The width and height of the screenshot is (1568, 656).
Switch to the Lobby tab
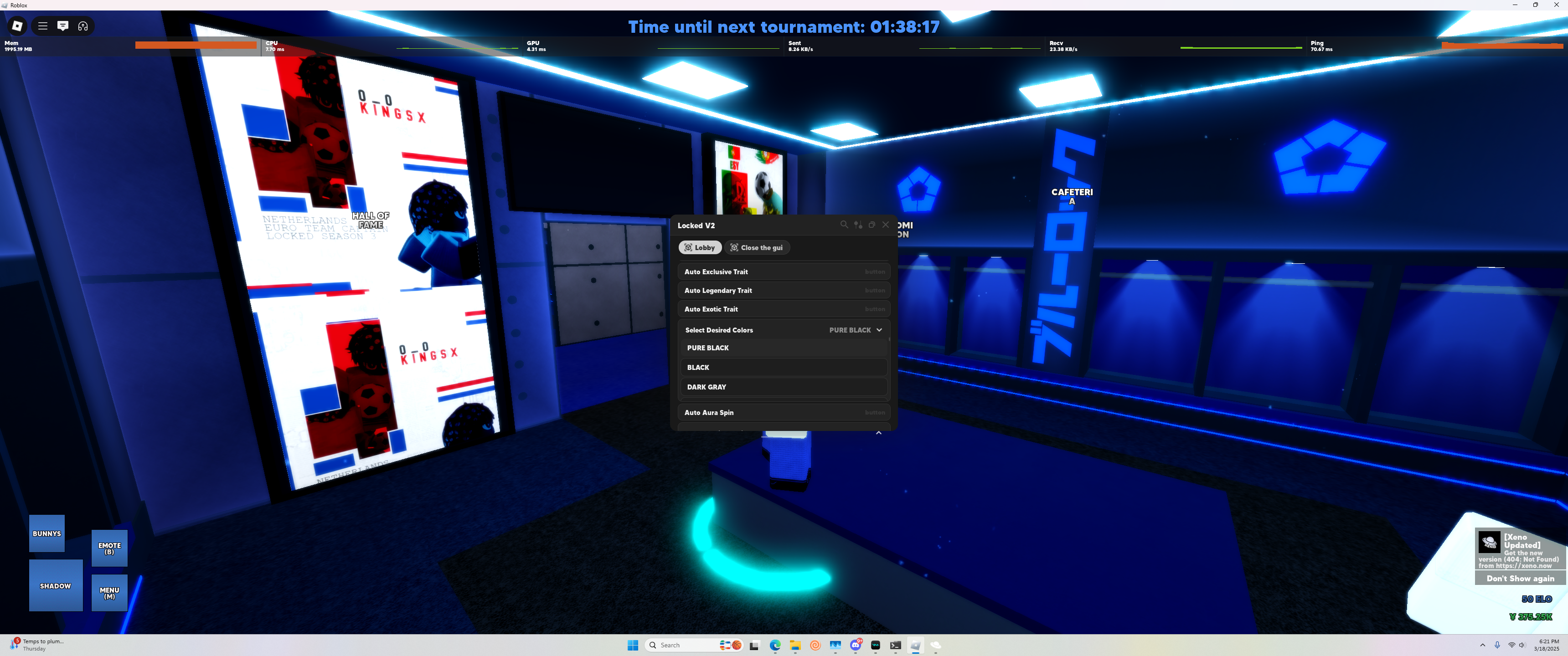point(700,248)
